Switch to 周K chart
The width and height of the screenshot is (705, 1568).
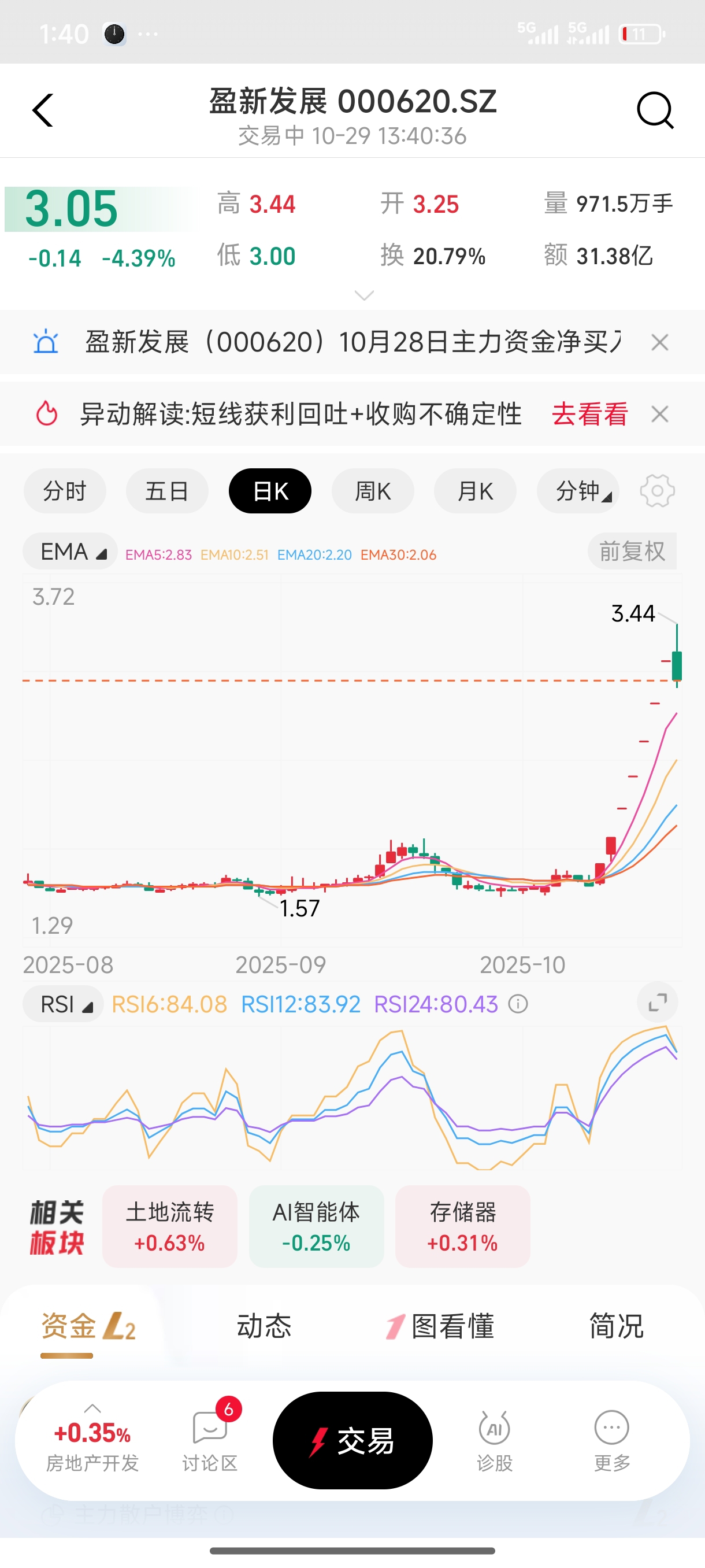point(373,491)
